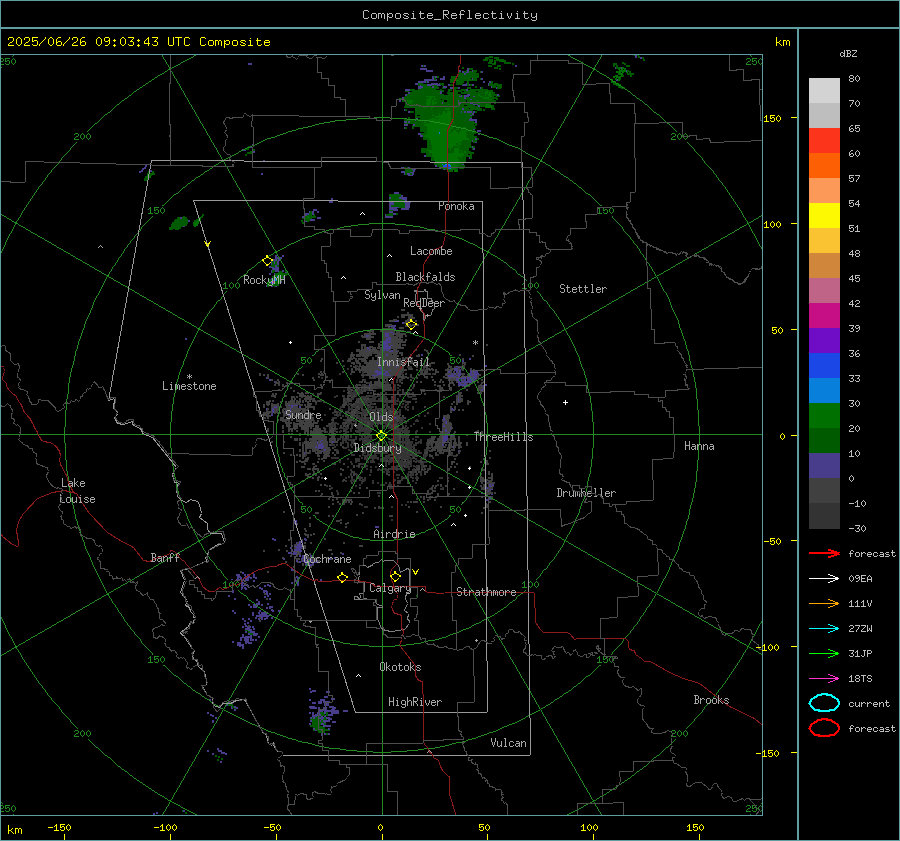Select the 65 dBZ red color swatch
900x841 pixels.
tap(824, 140)
